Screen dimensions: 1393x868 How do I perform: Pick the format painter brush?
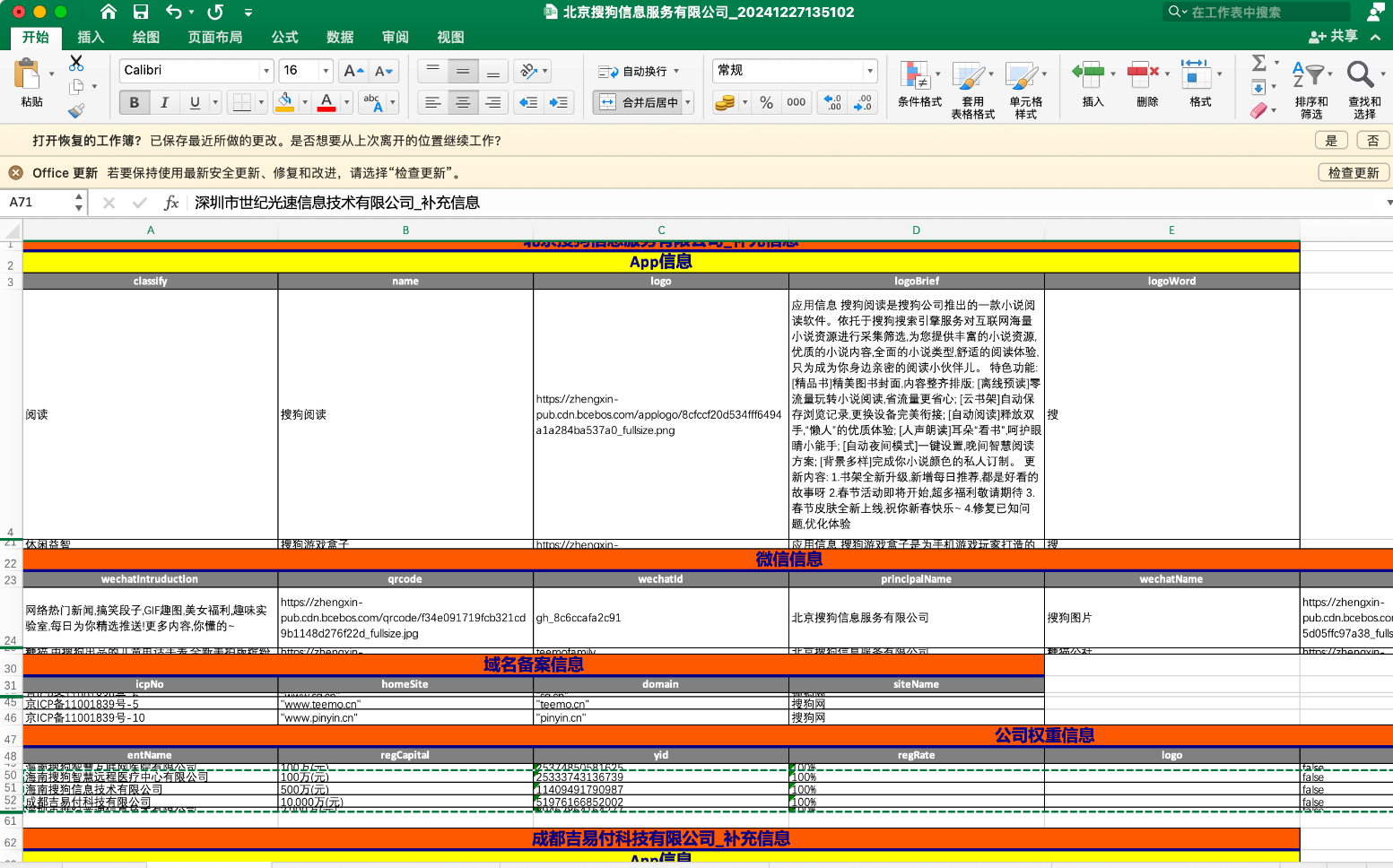tap(76, 110)
